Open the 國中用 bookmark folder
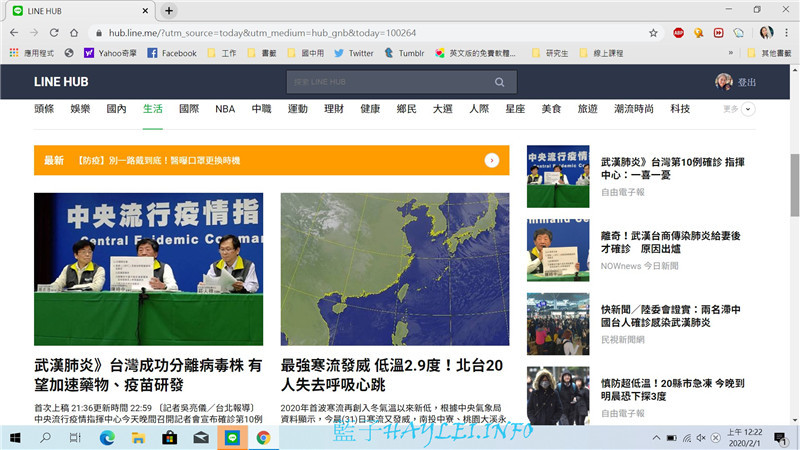This screenshot has width=800, height=450. 306,53
